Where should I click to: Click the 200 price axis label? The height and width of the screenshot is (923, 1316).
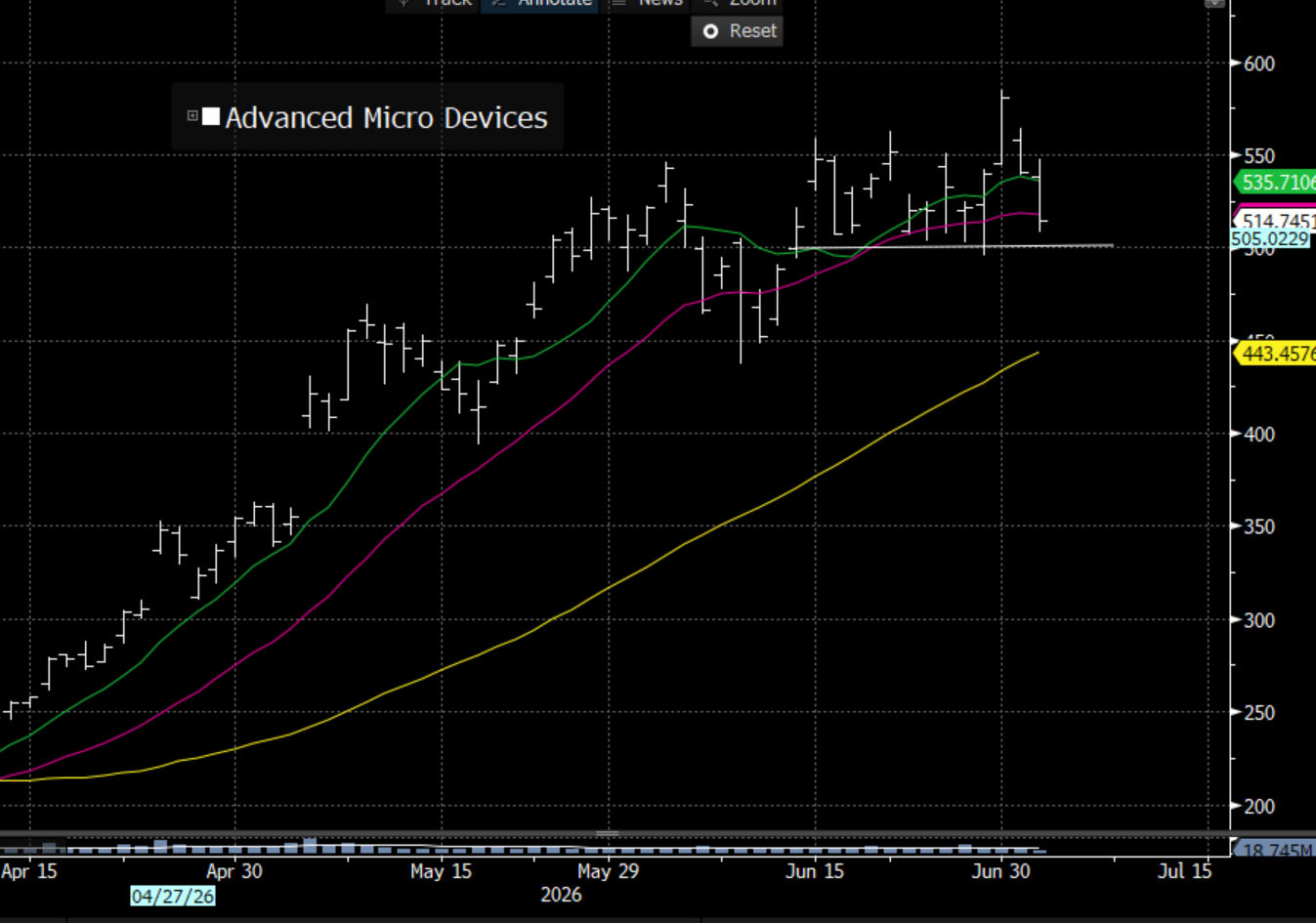1259,807
